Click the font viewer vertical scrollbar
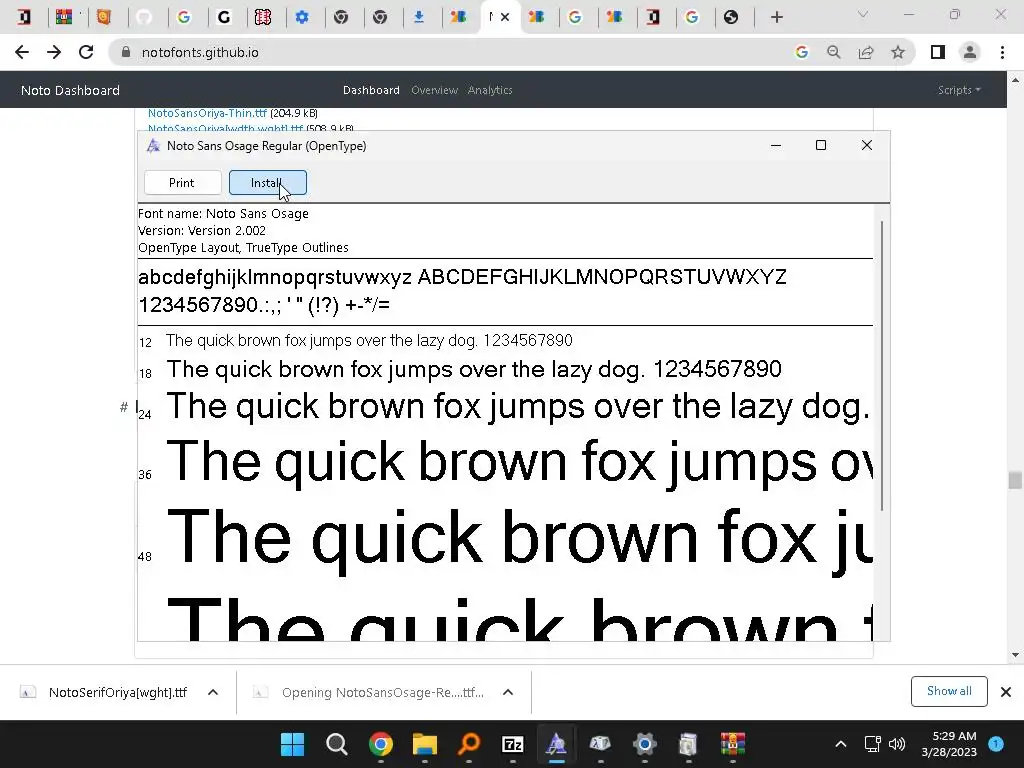Image resolution: width=1024 pixels, height=768 pixels. click(x=882, y=366)
